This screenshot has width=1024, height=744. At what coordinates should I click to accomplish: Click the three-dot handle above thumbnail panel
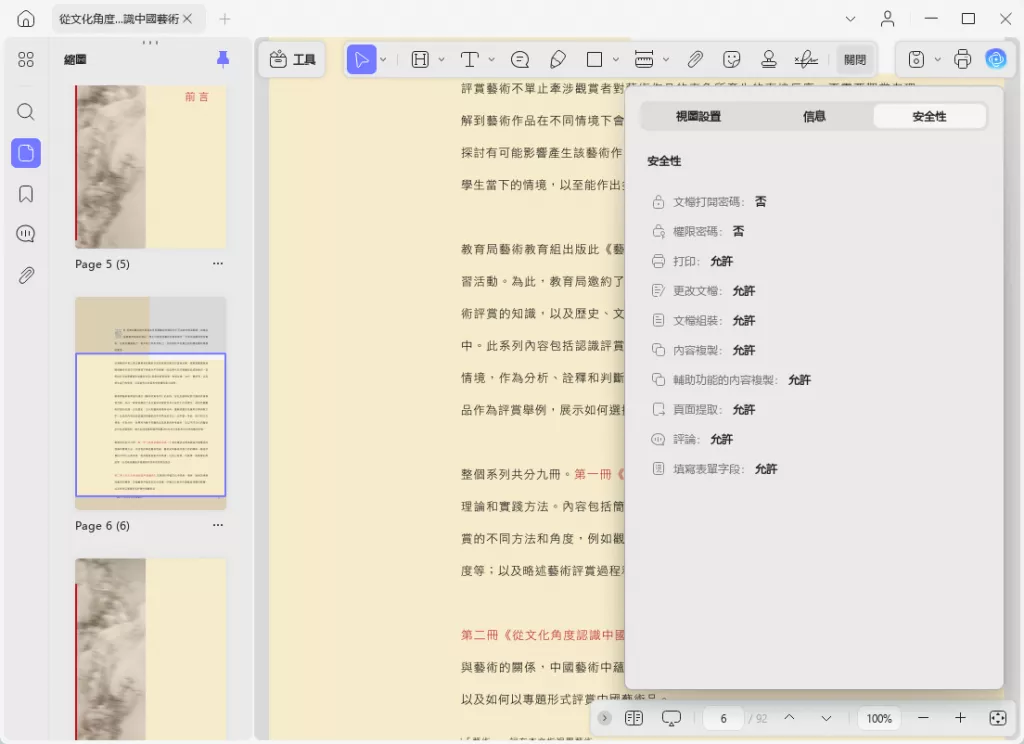(x=150, y=42)
